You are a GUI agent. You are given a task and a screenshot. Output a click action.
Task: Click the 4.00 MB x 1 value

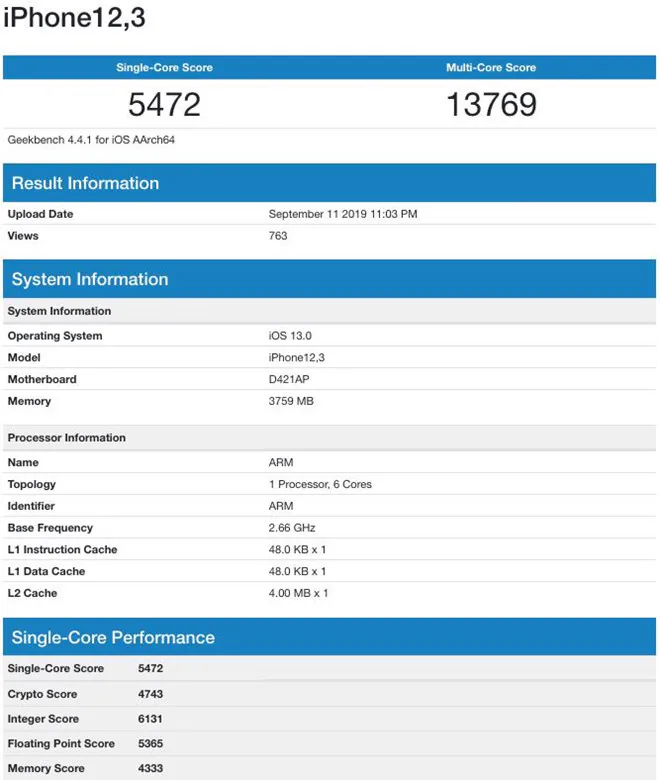coord(298,593)
